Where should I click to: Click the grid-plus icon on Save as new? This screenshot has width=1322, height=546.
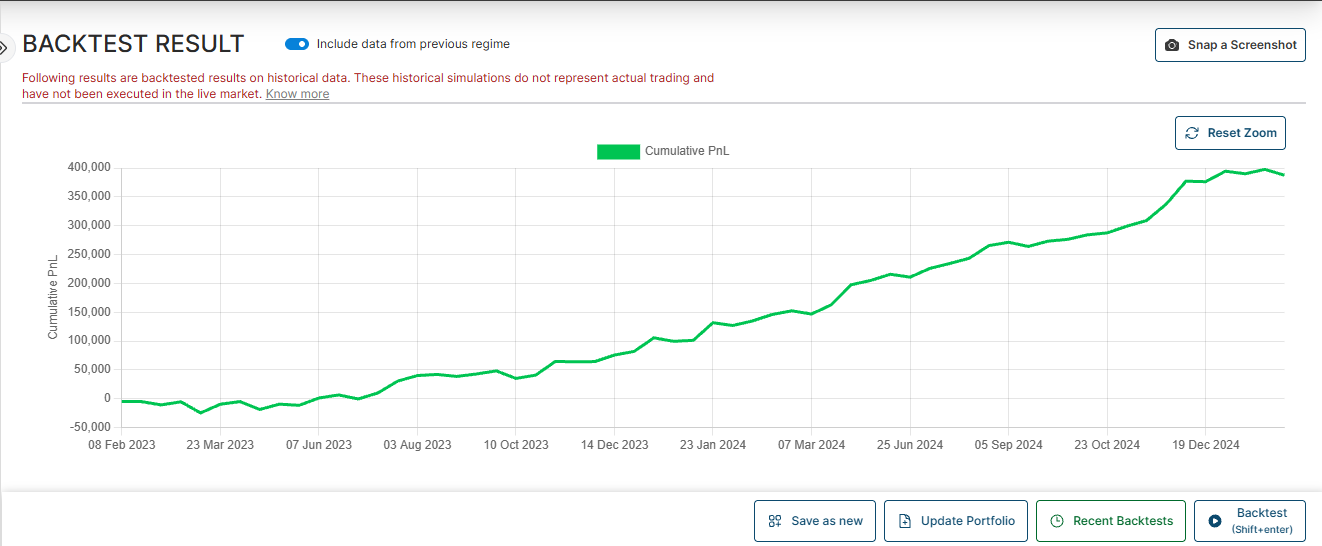[774, 521]
